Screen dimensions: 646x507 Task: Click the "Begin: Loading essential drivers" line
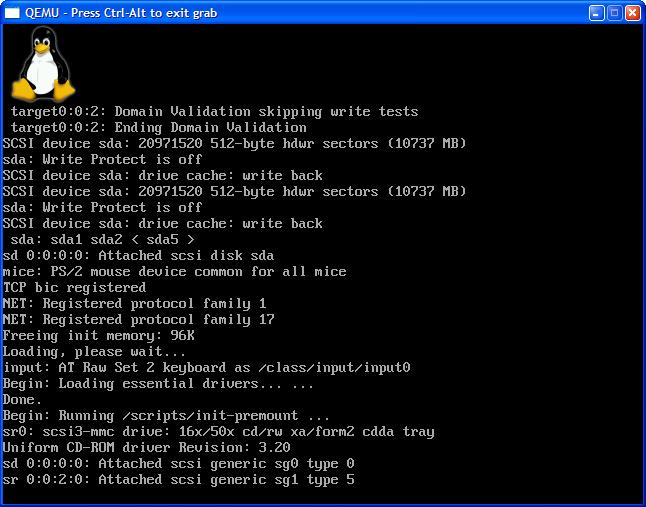[x=158, y=383]
